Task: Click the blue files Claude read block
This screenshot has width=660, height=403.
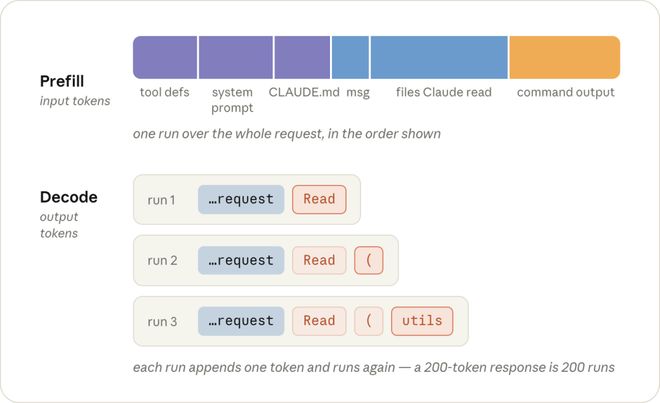Action: (x=439, y=57)
